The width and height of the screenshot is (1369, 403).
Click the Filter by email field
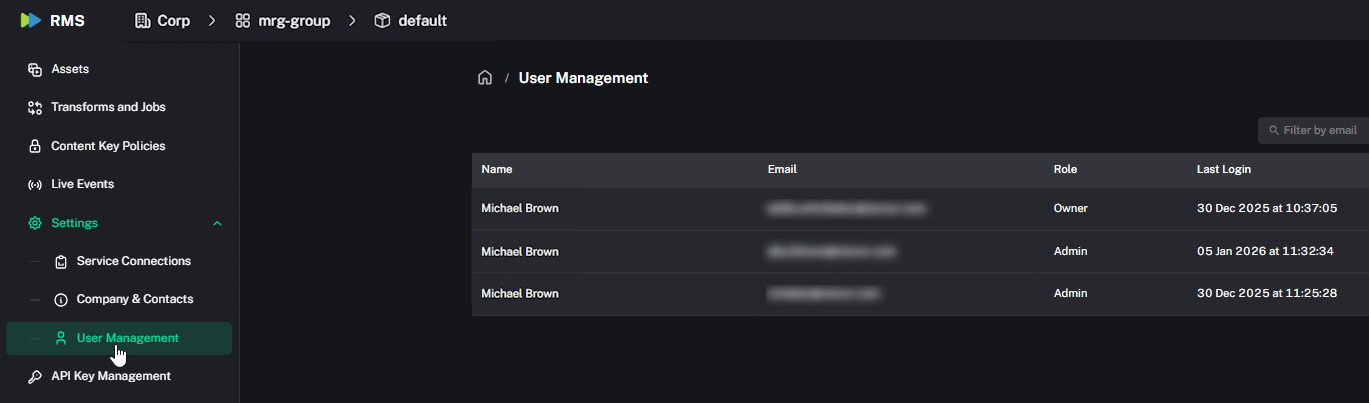click(1313, 130)
